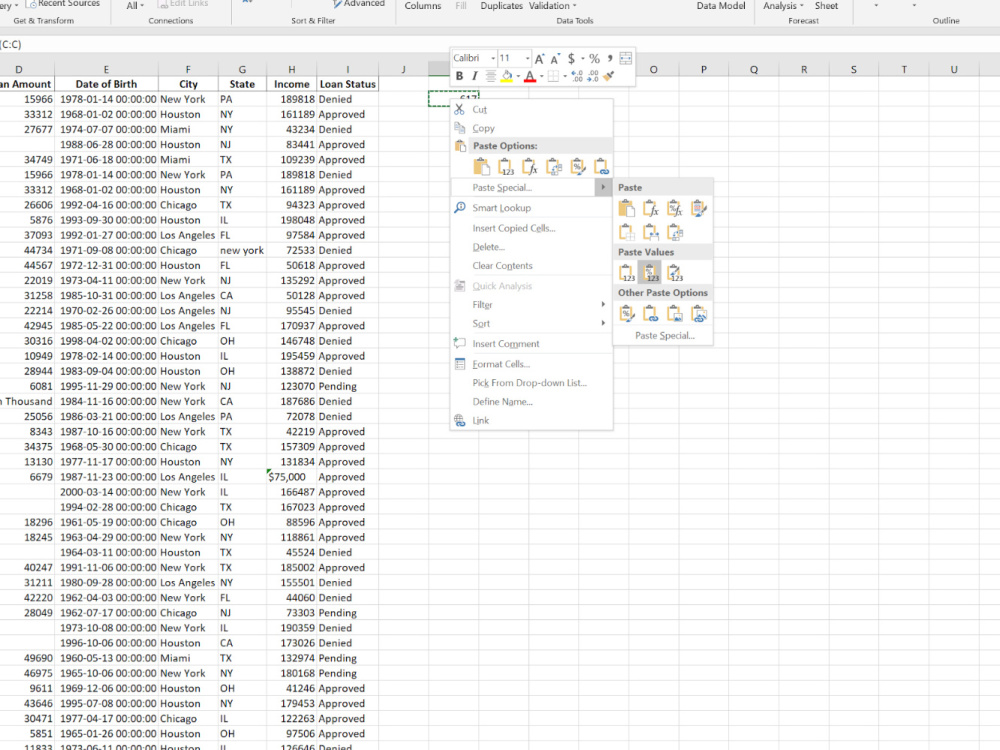This screenshot has height=750, width=1000.
Task: Open font size 11 dropdown
Action: tap(527, 59)
